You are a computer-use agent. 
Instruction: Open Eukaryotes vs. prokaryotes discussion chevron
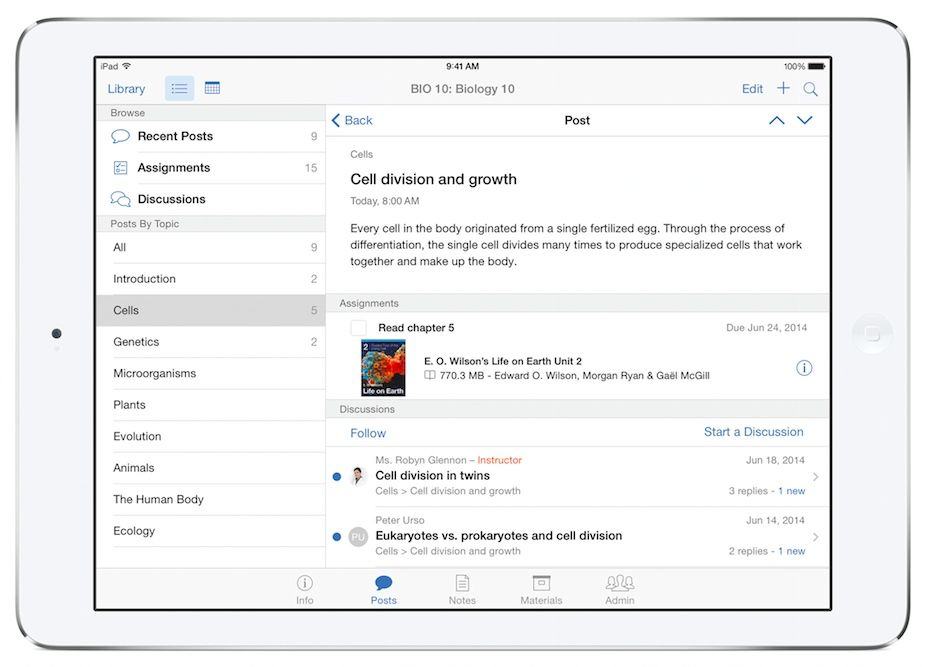[x=816, y=537]
